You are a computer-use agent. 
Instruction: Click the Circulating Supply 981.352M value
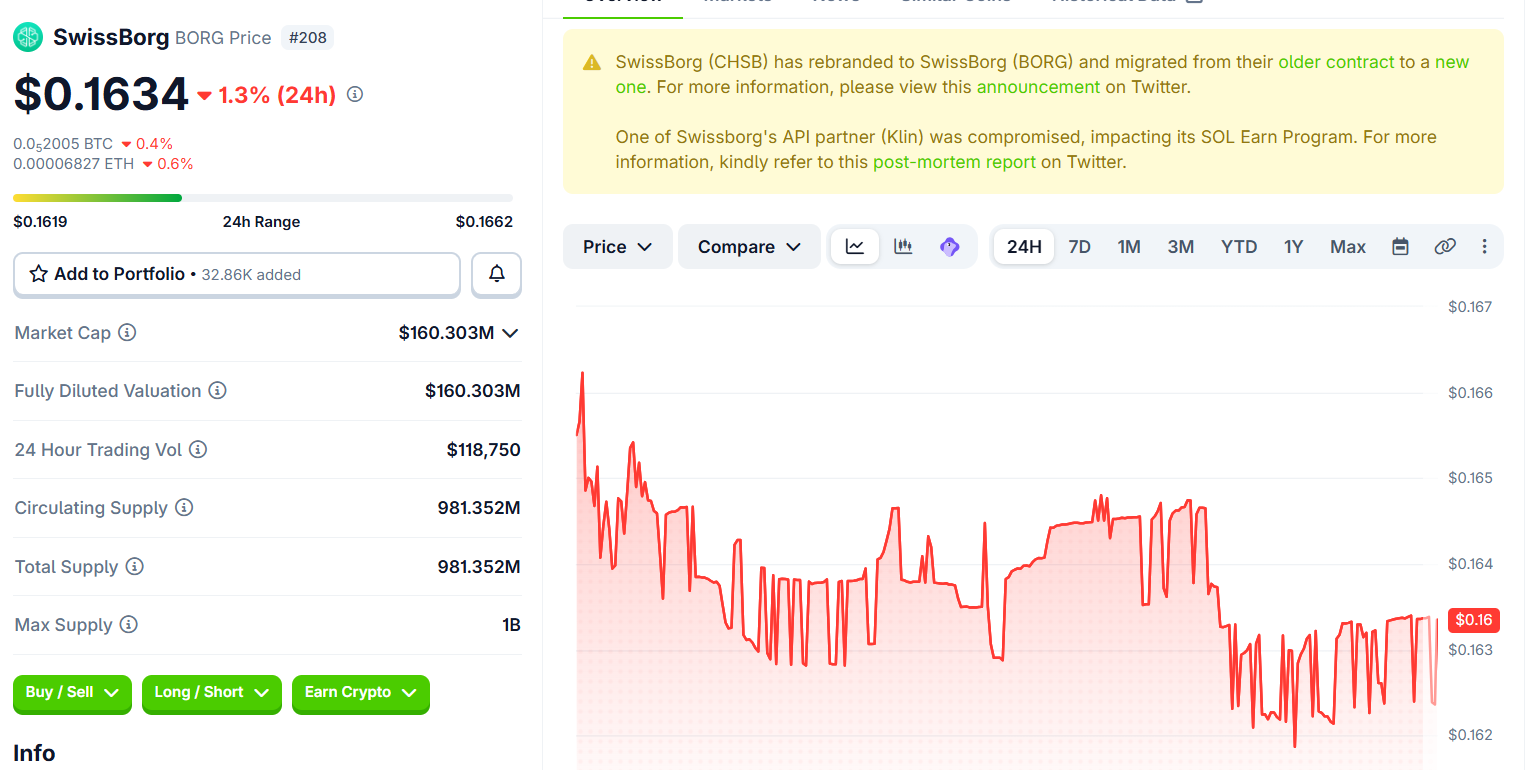coord(479,508)
